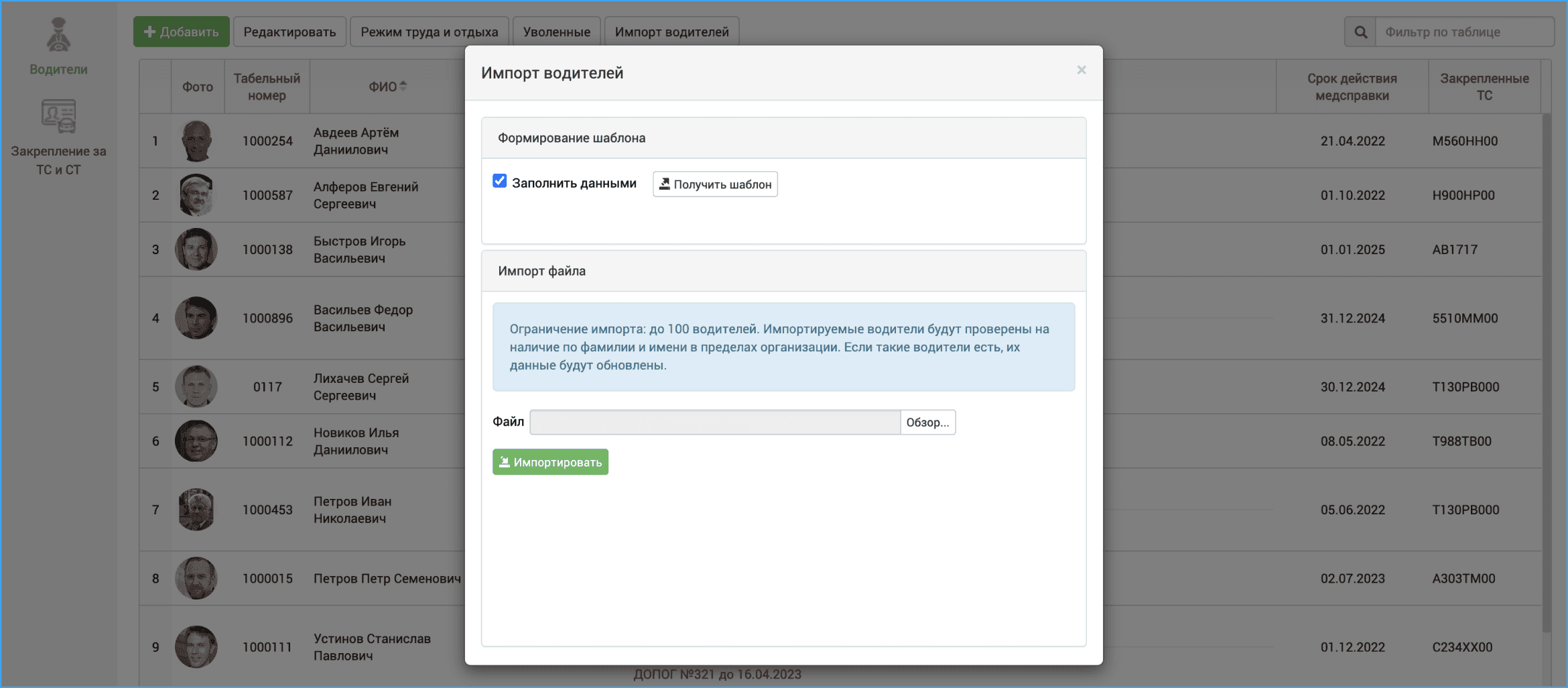Click the search magnifier icon
Image resolution: width=1568 pixels, height=688 pixels.
[x=1360, y=32]
